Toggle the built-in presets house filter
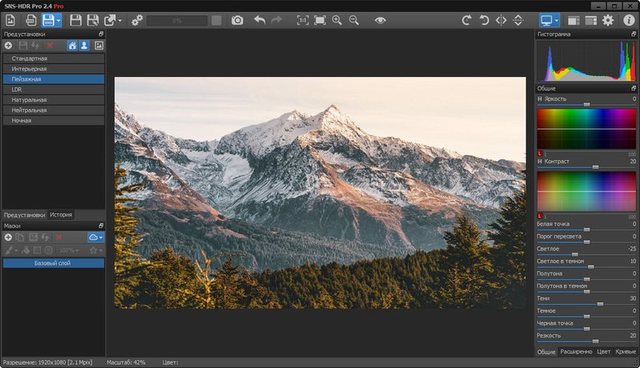The width and height of the screenshot is (640, 368). click(x=72, y=46)
